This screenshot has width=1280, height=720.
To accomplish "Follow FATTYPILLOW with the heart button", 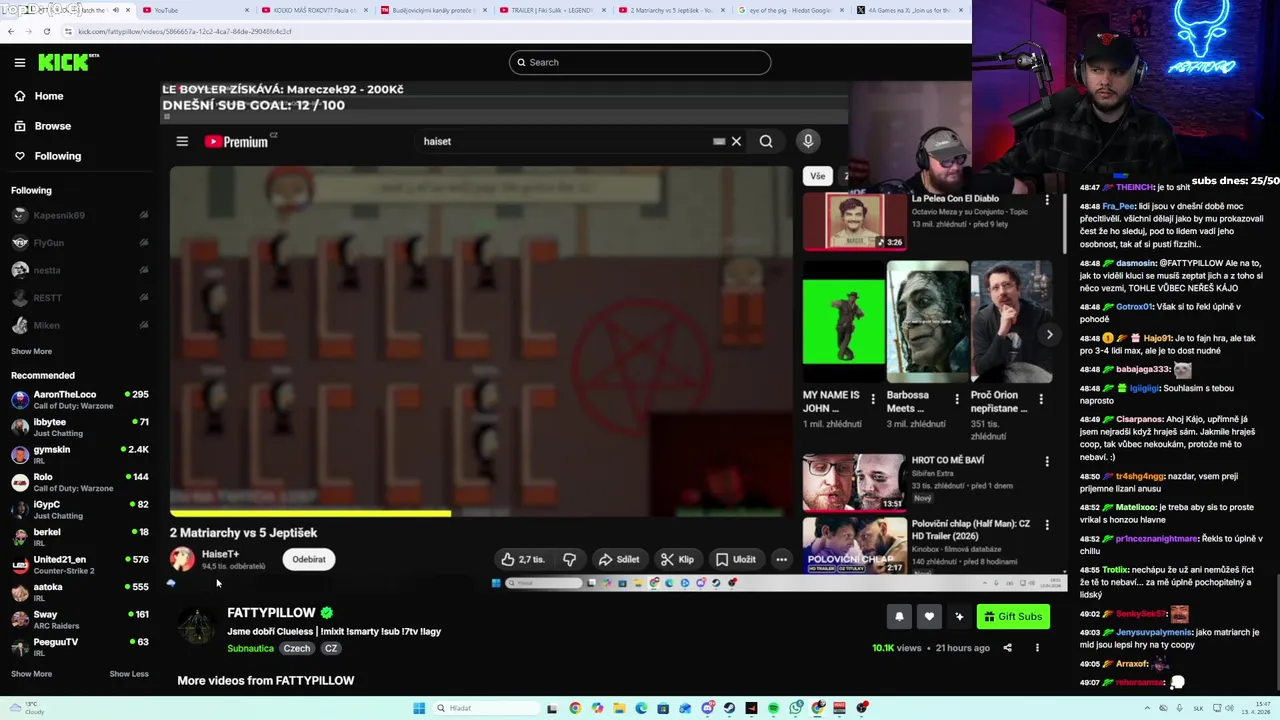I will click(x=929, y=616).
